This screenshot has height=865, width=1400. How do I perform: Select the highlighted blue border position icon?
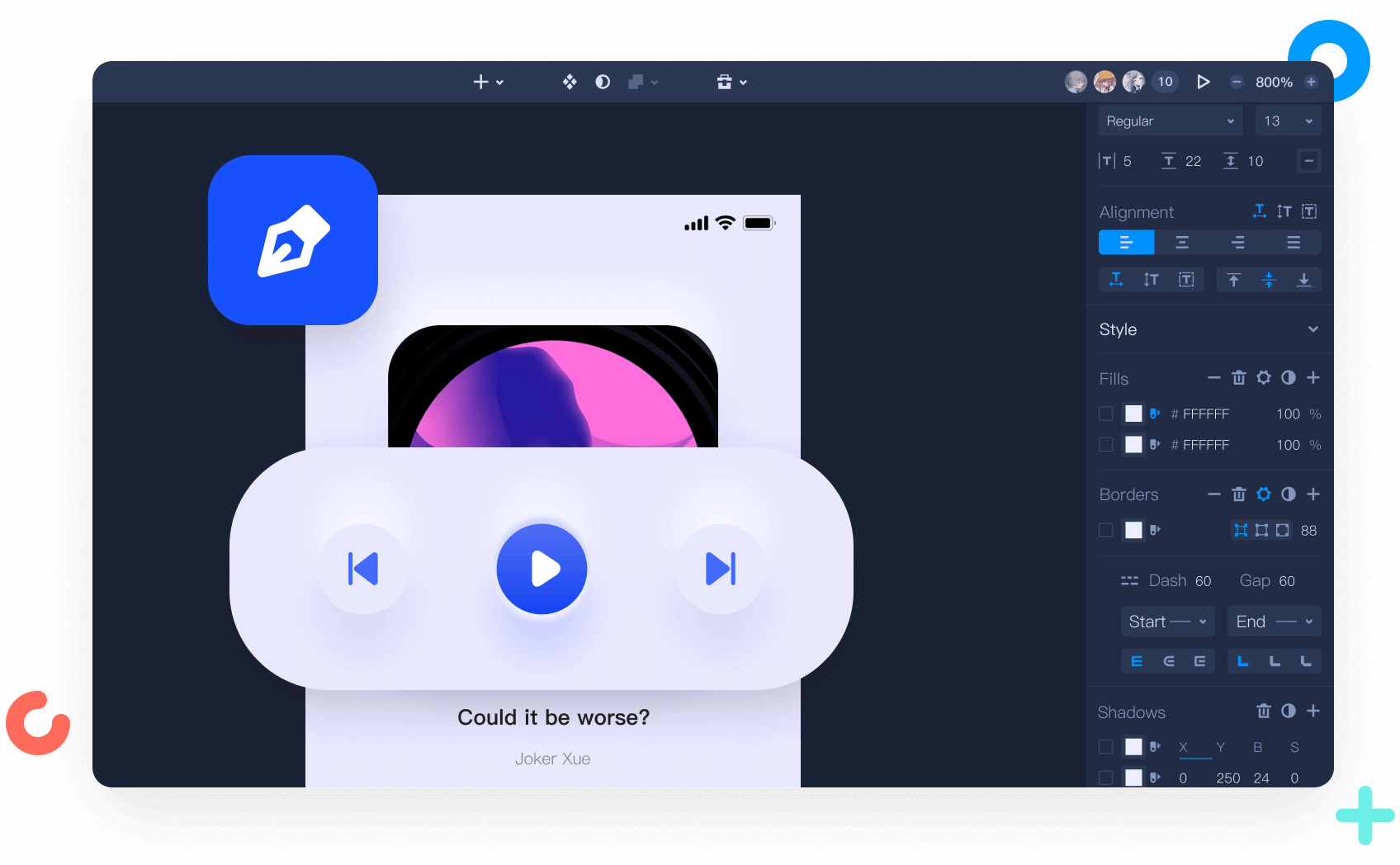1241,530
